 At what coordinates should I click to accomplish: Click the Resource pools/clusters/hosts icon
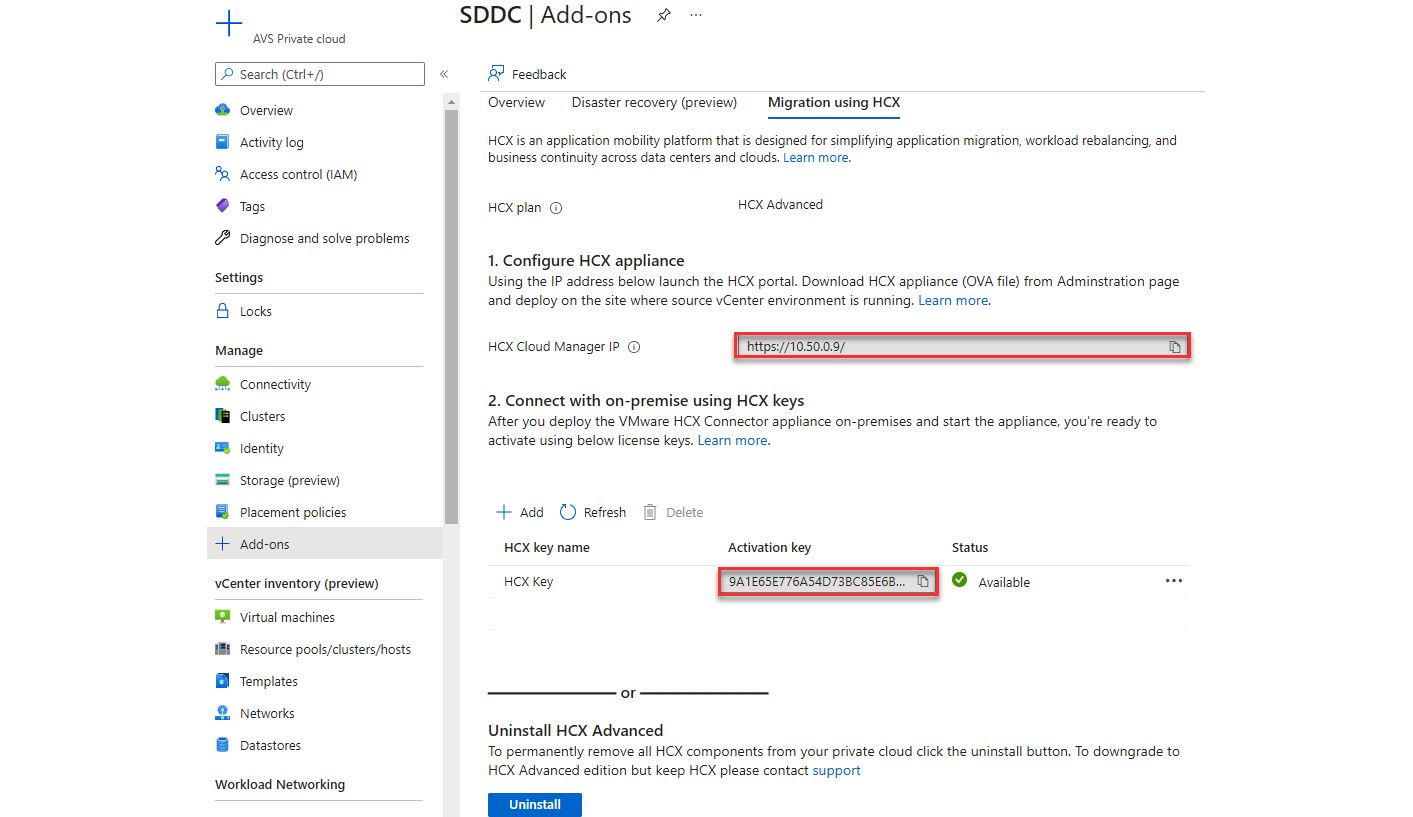pyautogui.click(x=223, y=649)
